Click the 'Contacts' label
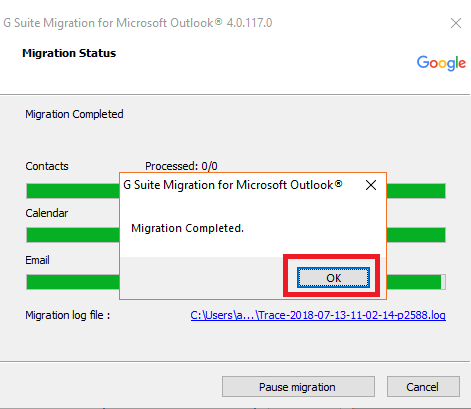 pyautogui.click(x=47, y=166)
